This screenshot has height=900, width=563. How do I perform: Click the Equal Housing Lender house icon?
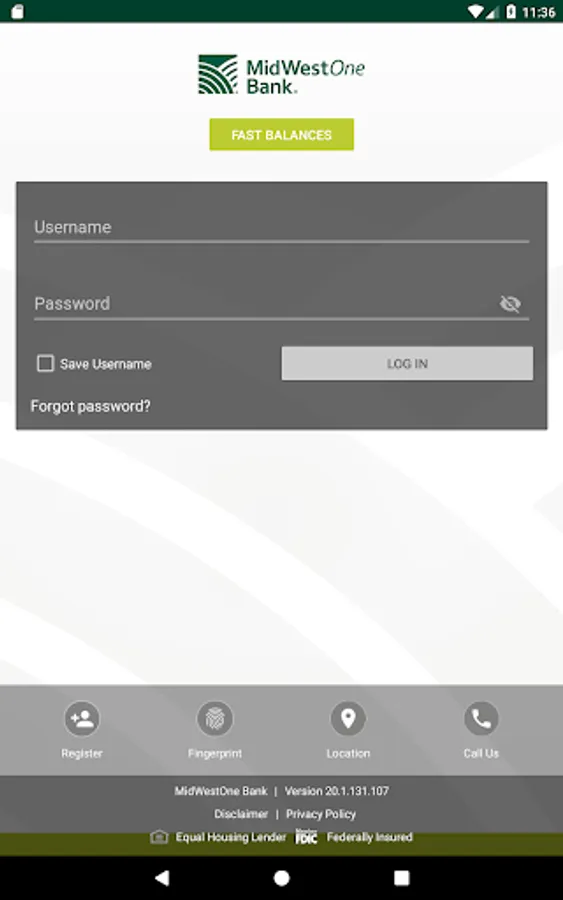[159, 837]
